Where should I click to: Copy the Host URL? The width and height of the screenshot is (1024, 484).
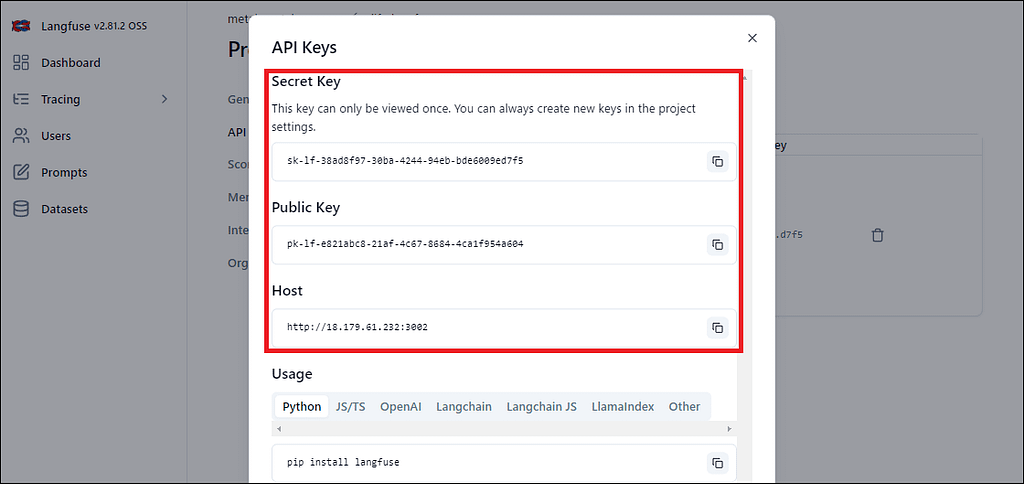(x=717, y=327)
